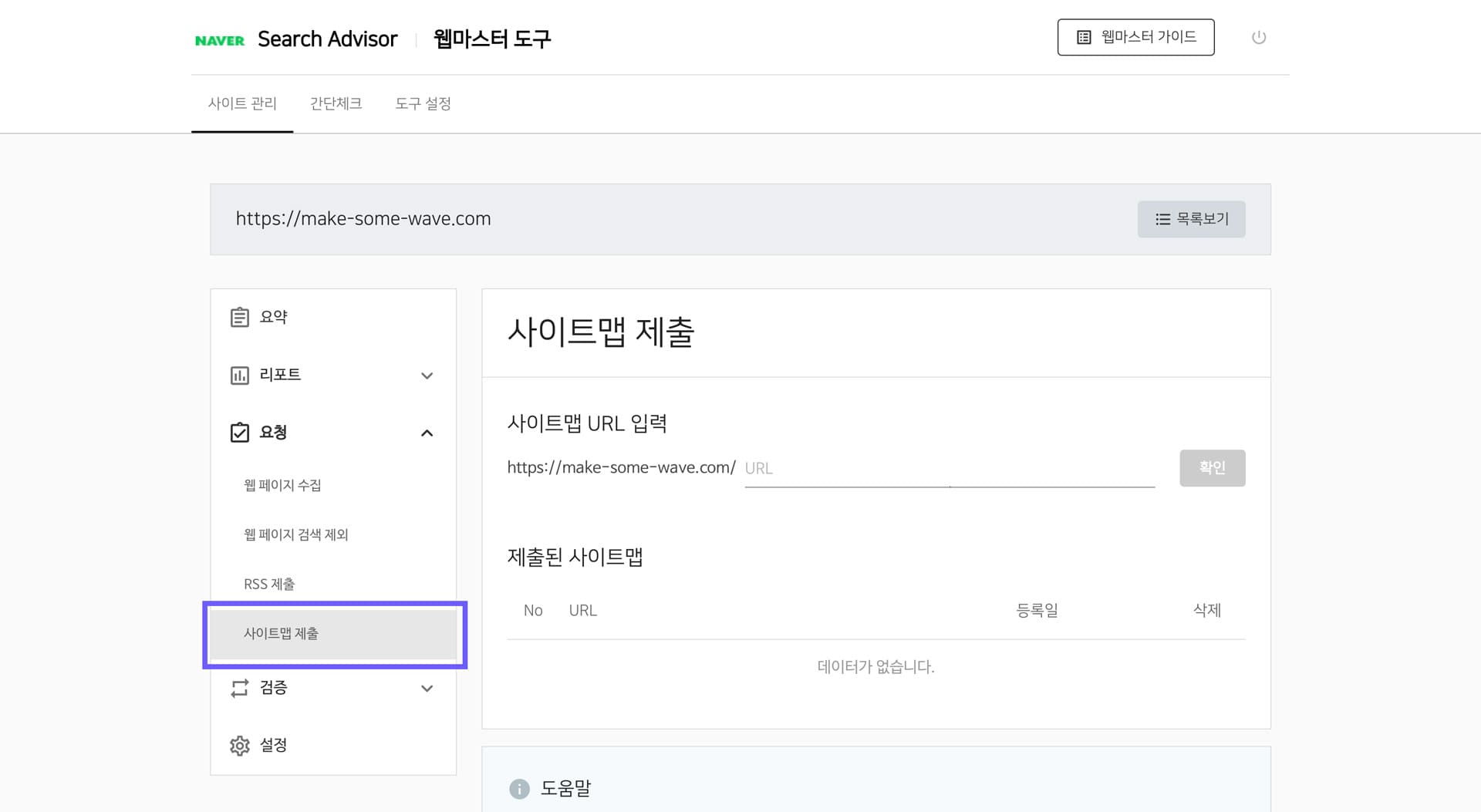Click the 리포트 bar chart icon
The width and height of the screenshot is (1481, 812).
(239, 376)
